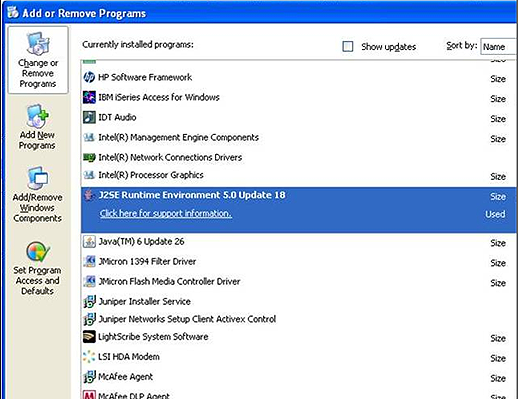Viewport: 518px width, 399px height.
Task: Click here for support information link
Action: tap(166, 213)
